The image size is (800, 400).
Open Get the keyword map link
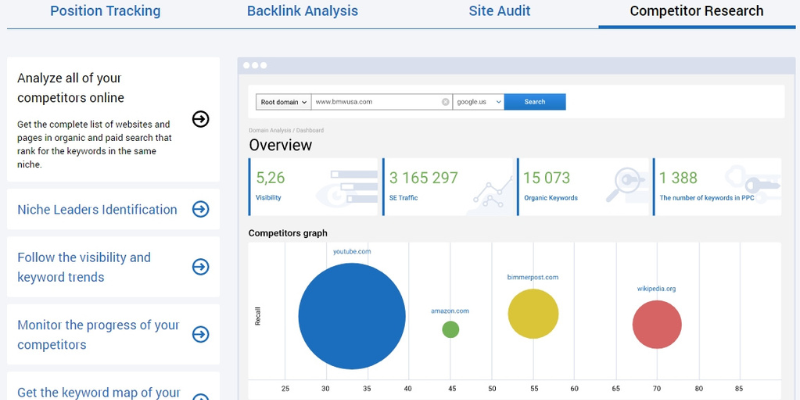tap(98, 393)
